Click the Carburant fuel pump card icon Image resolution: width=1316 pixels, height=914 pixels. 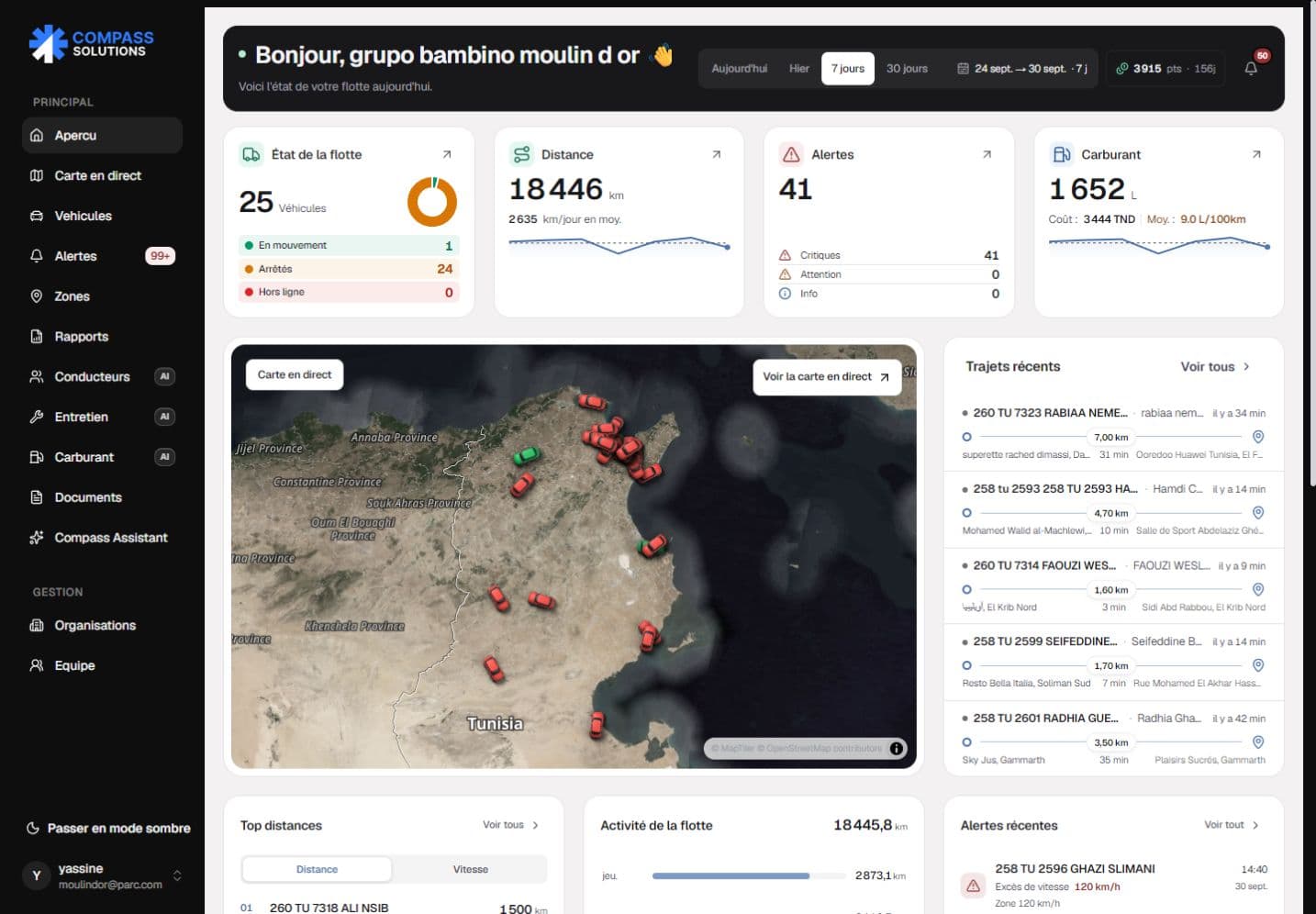1062,154
